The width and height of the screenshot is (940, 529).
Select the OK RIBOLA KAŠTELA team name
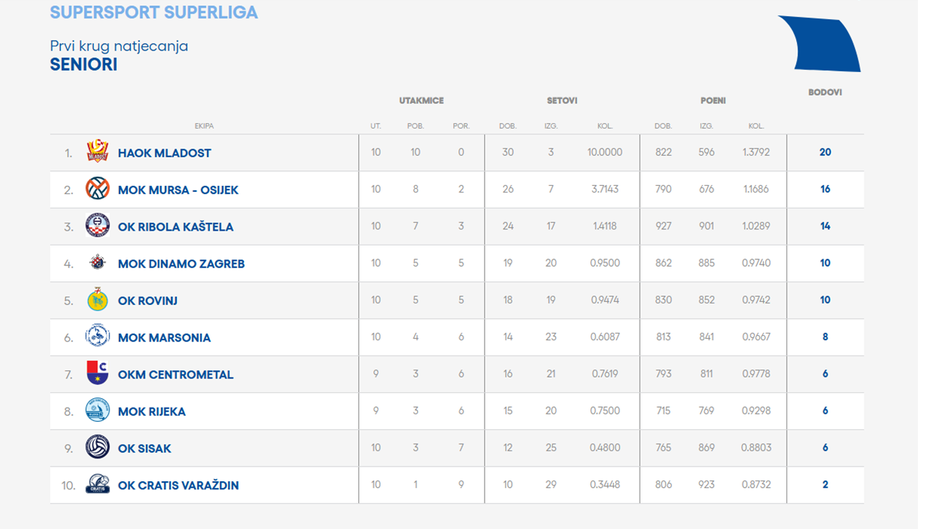tap(175, 227)
